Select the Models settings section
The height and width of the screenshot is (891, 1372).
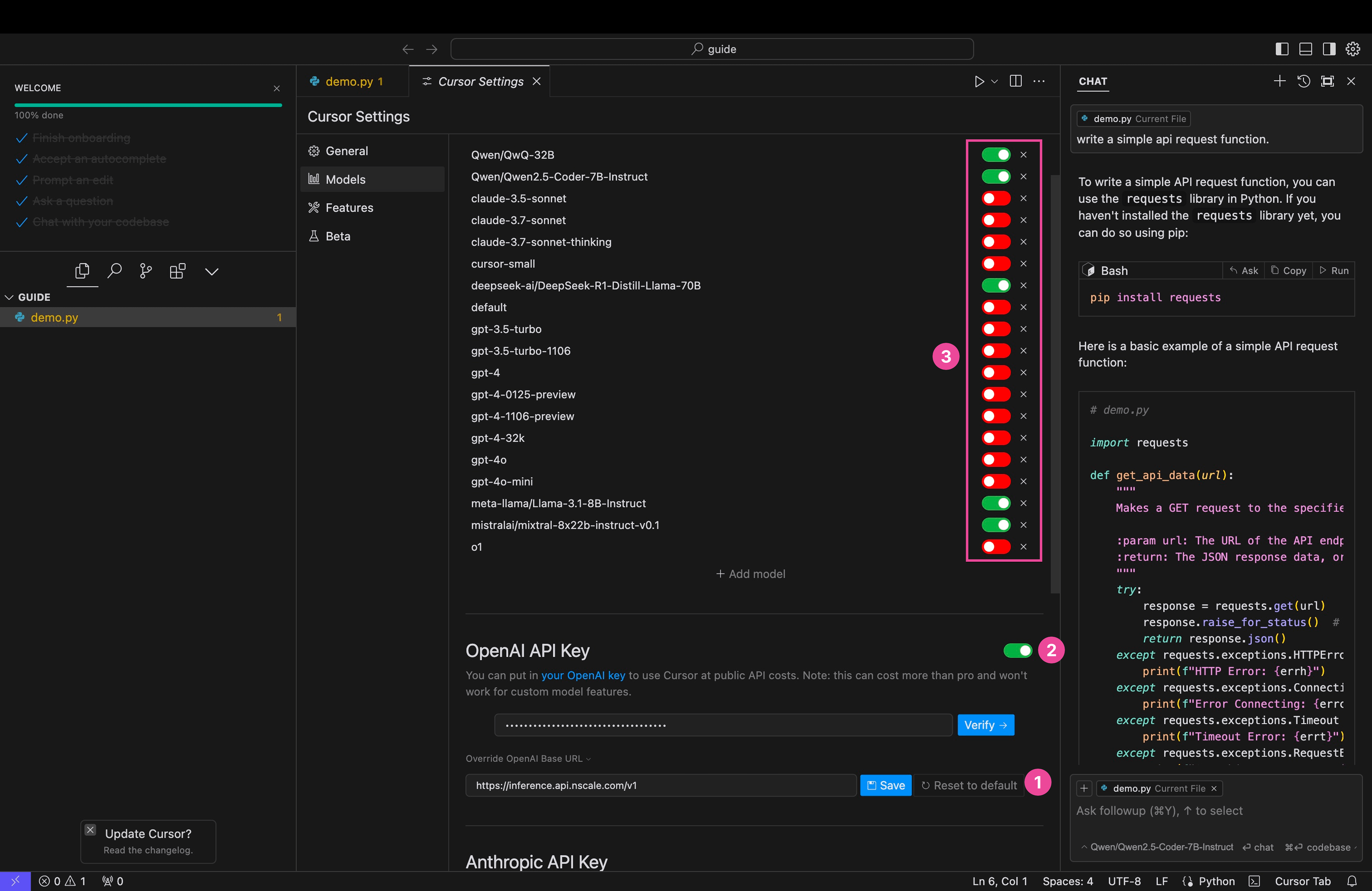click(372, 179)
